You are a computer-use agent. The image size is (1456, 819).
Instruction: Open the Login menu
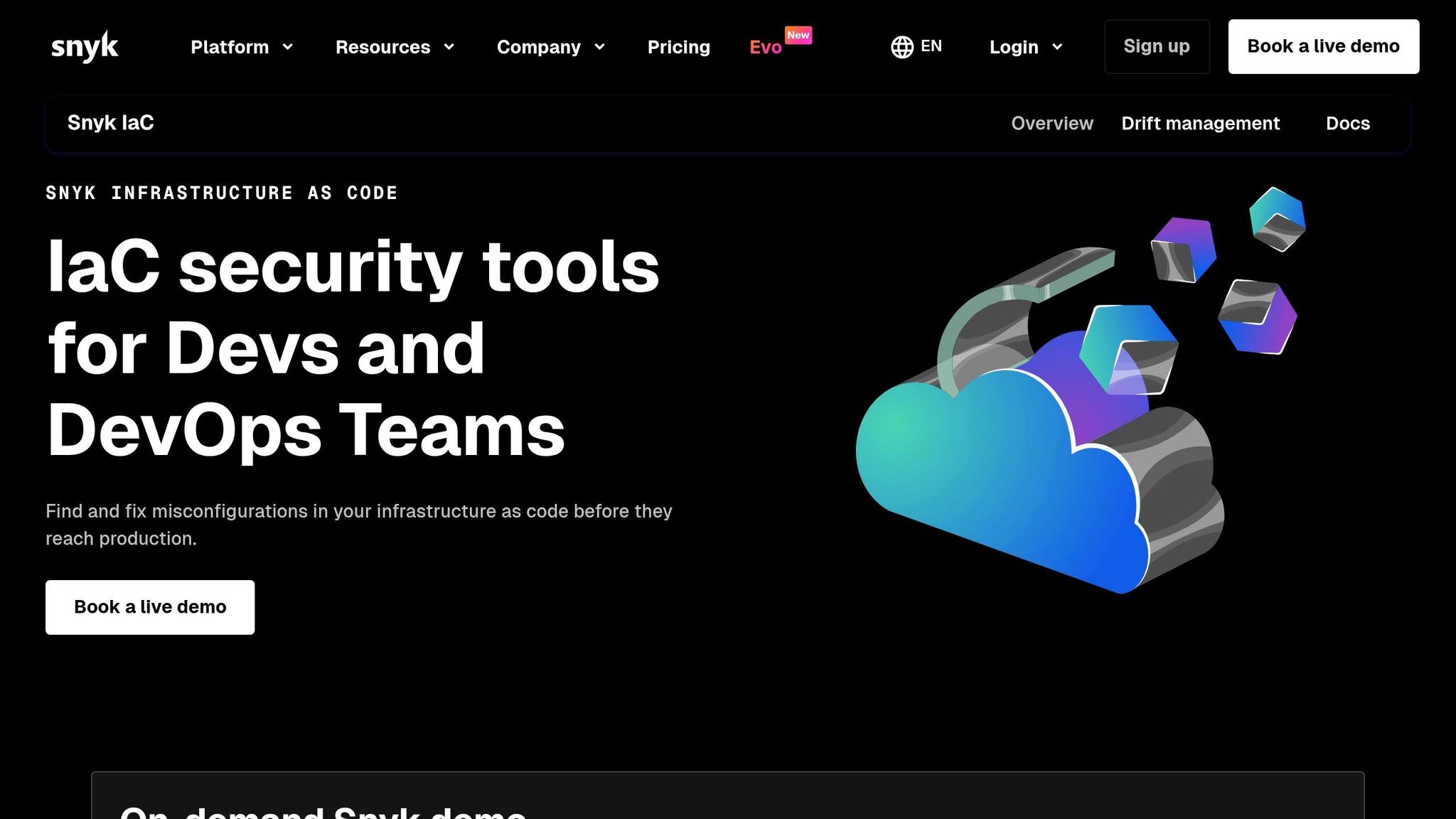pos(1014,47)
